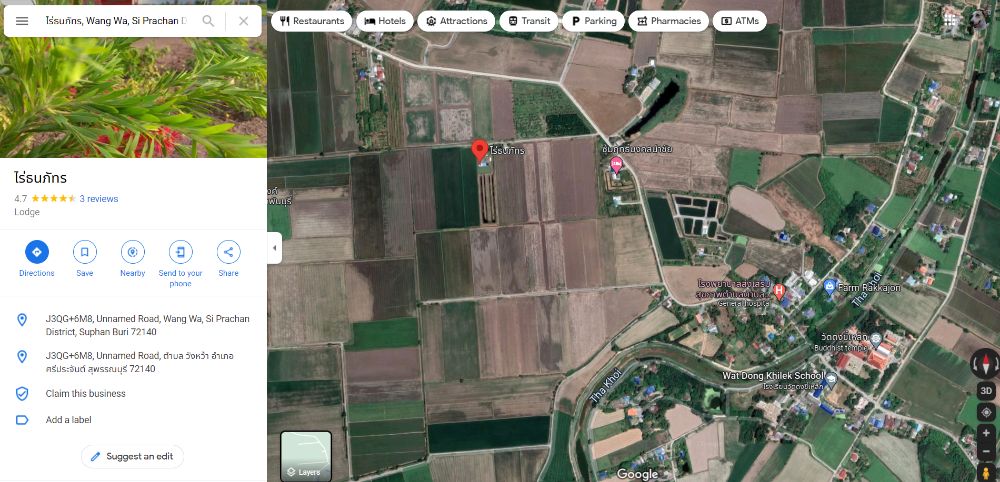Filter map by Pharmacies
Viewport: 1000px width, 482px height.
point(668,21)
